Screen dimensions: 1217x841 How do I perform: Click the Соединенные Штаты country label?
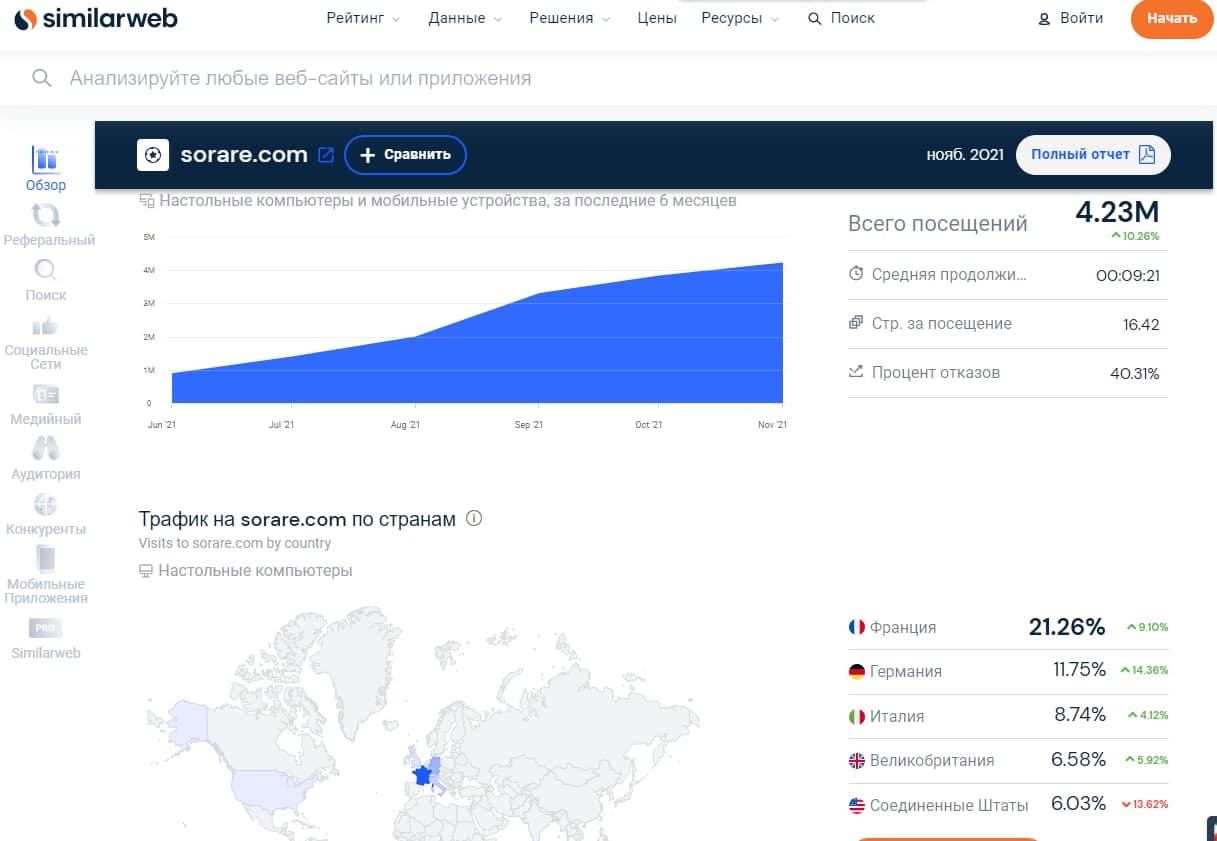click(x=949, y=805)
